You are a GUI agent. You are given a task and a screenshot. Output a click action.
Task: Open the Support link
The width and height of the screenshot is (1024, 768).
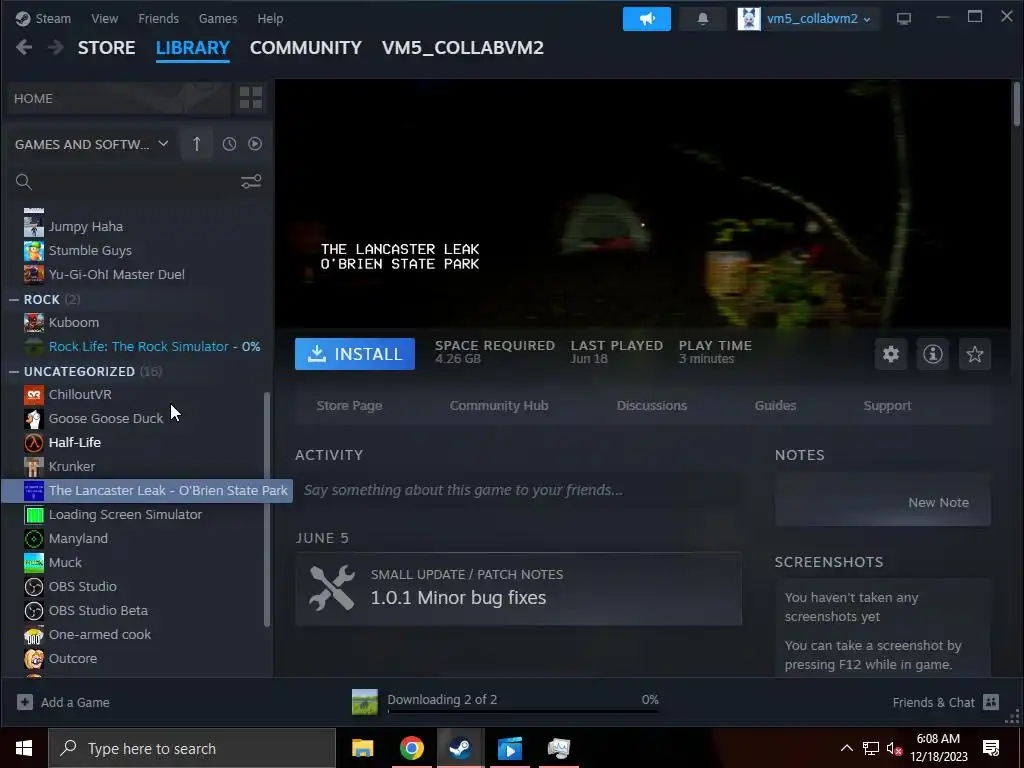[x=888, y=406]
